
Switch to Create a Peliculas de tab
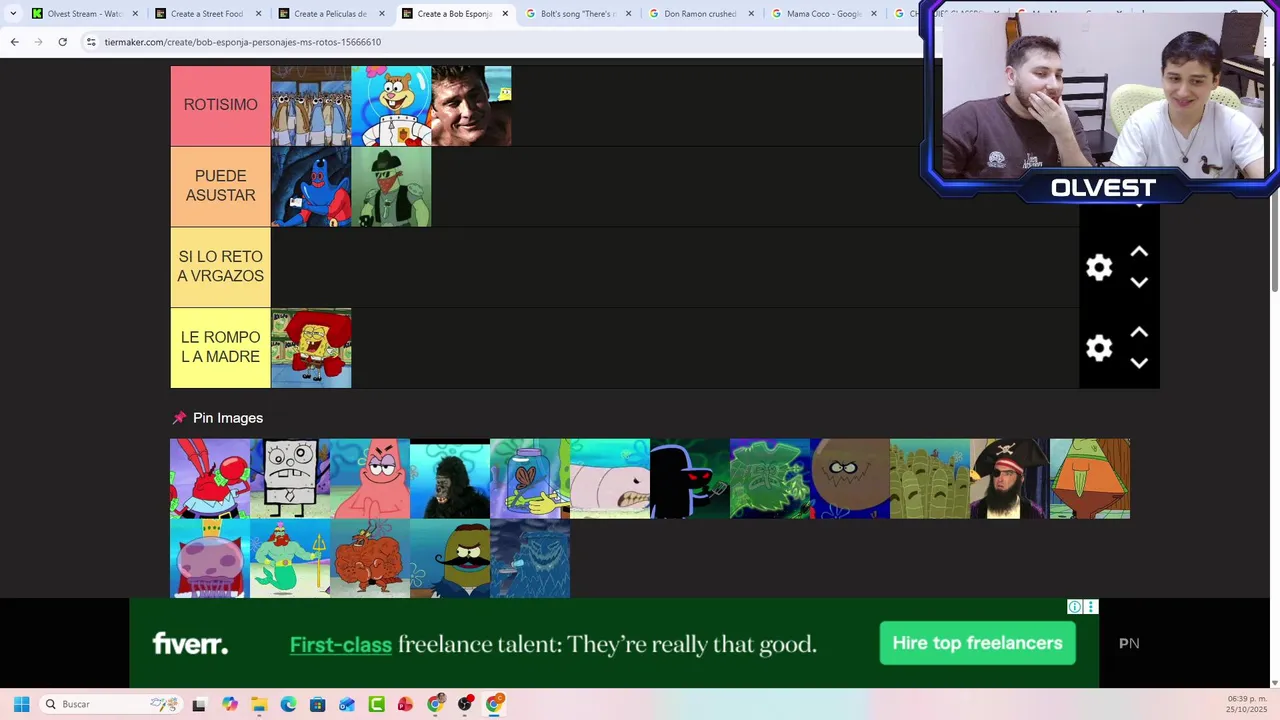pyautogui.click(x=331, y=14)
